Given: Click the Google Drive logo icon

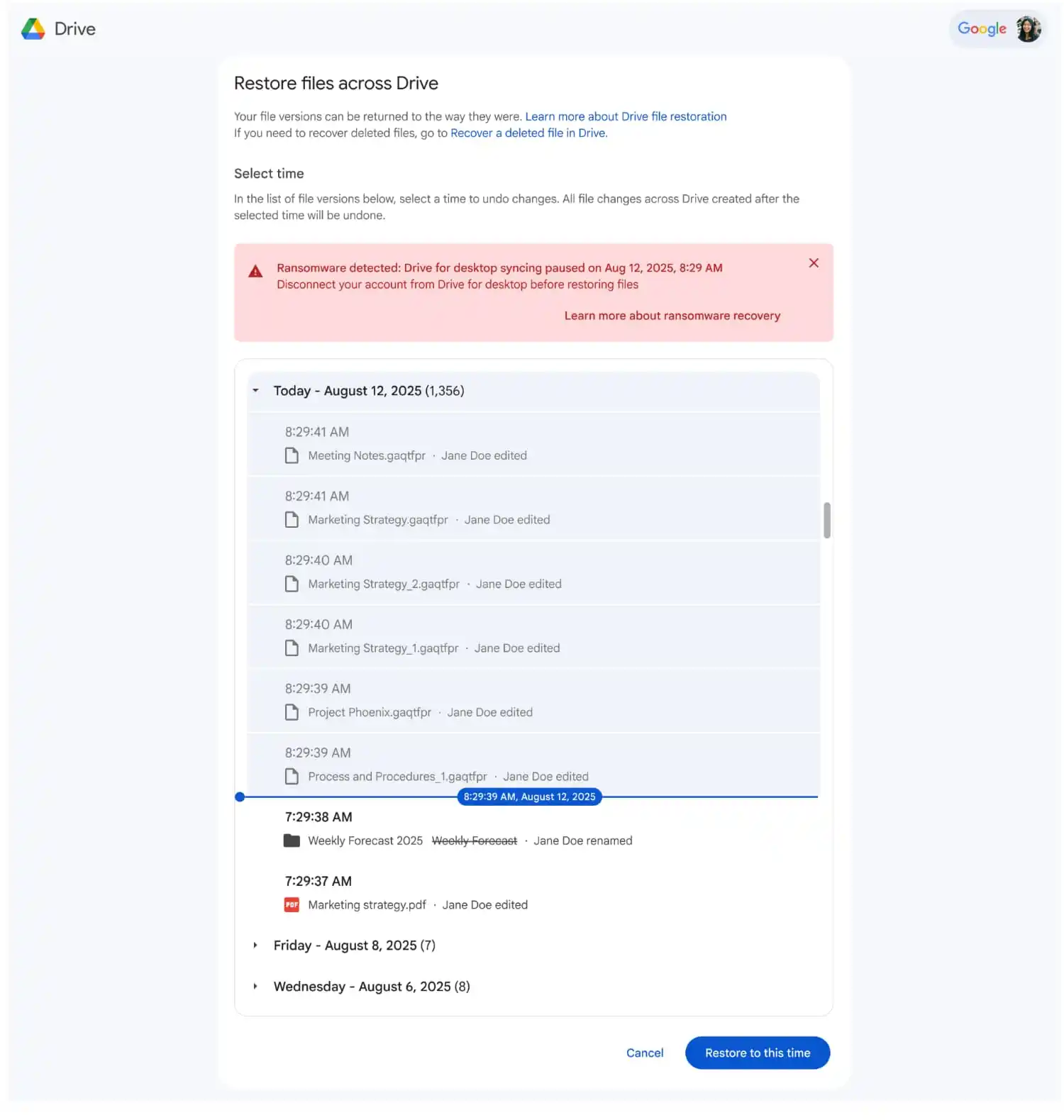Looking at the screenshot, I should pos(33,29).
